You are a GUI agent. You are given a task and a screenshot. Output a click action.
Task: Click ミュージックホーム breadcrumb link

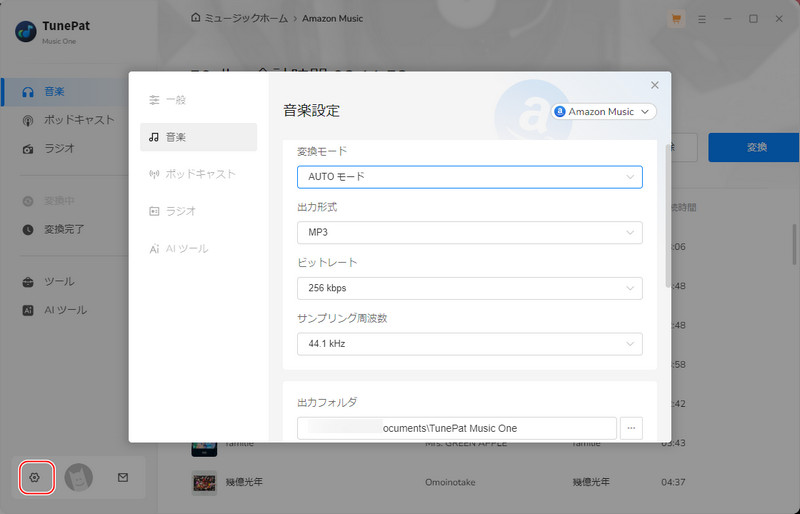[246, 18]
